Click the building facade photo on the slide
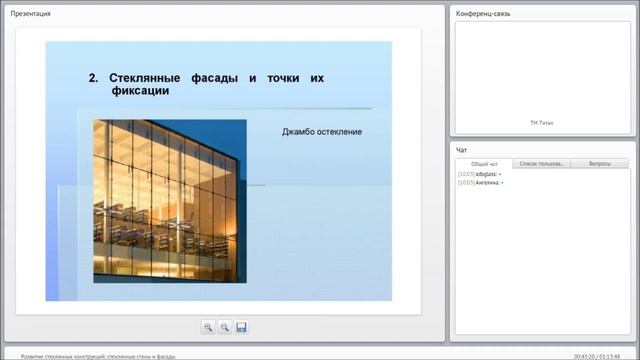 click(170, 201)
